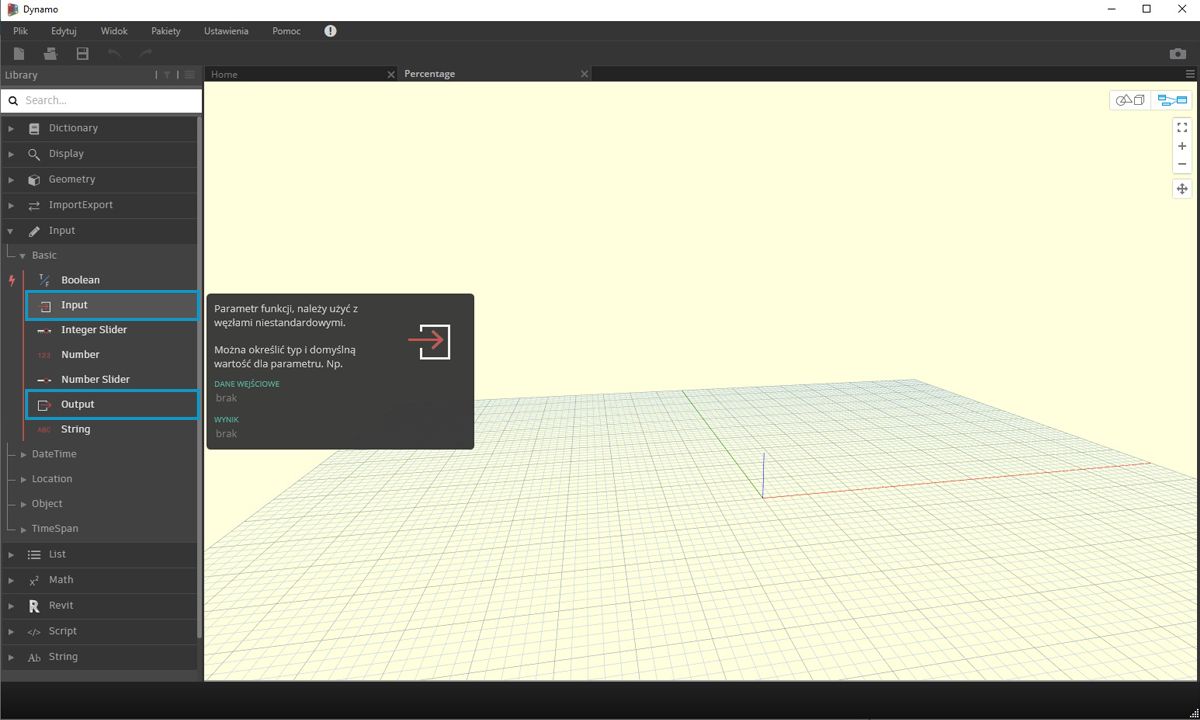Open the Widok menu

[114, 31]
